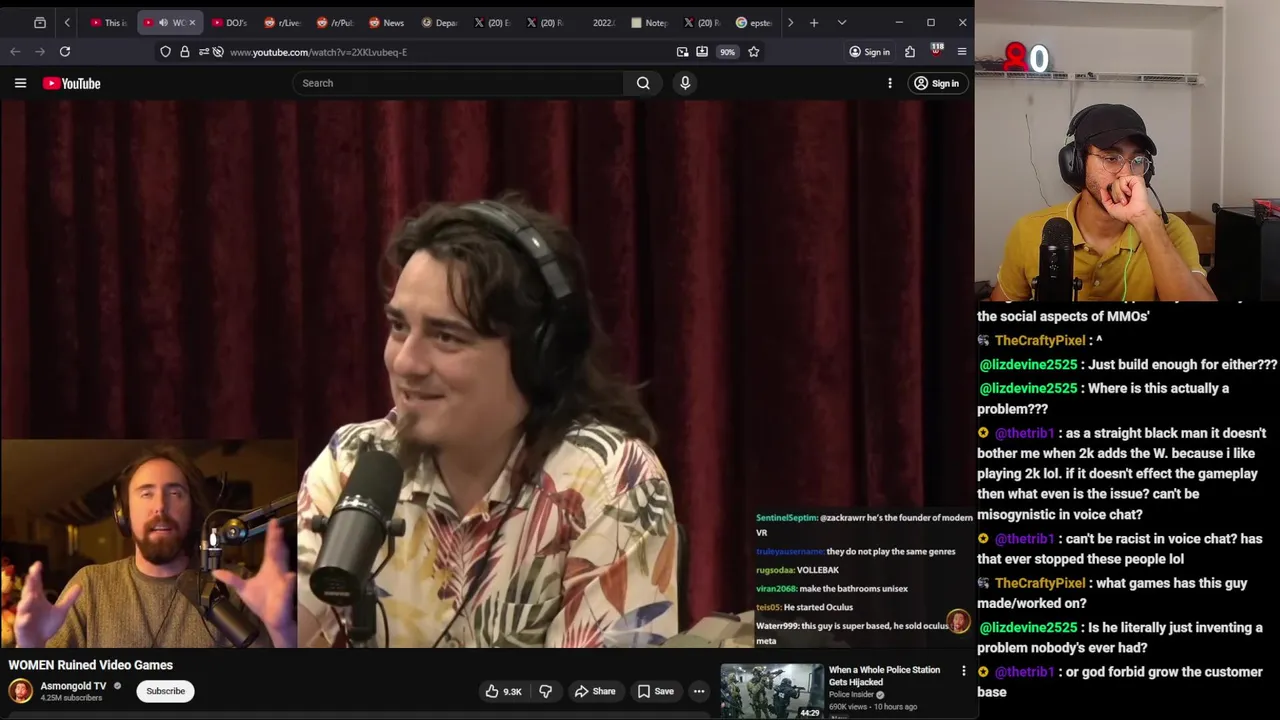Click the YouTube search magnifier button

coord(643,83)
